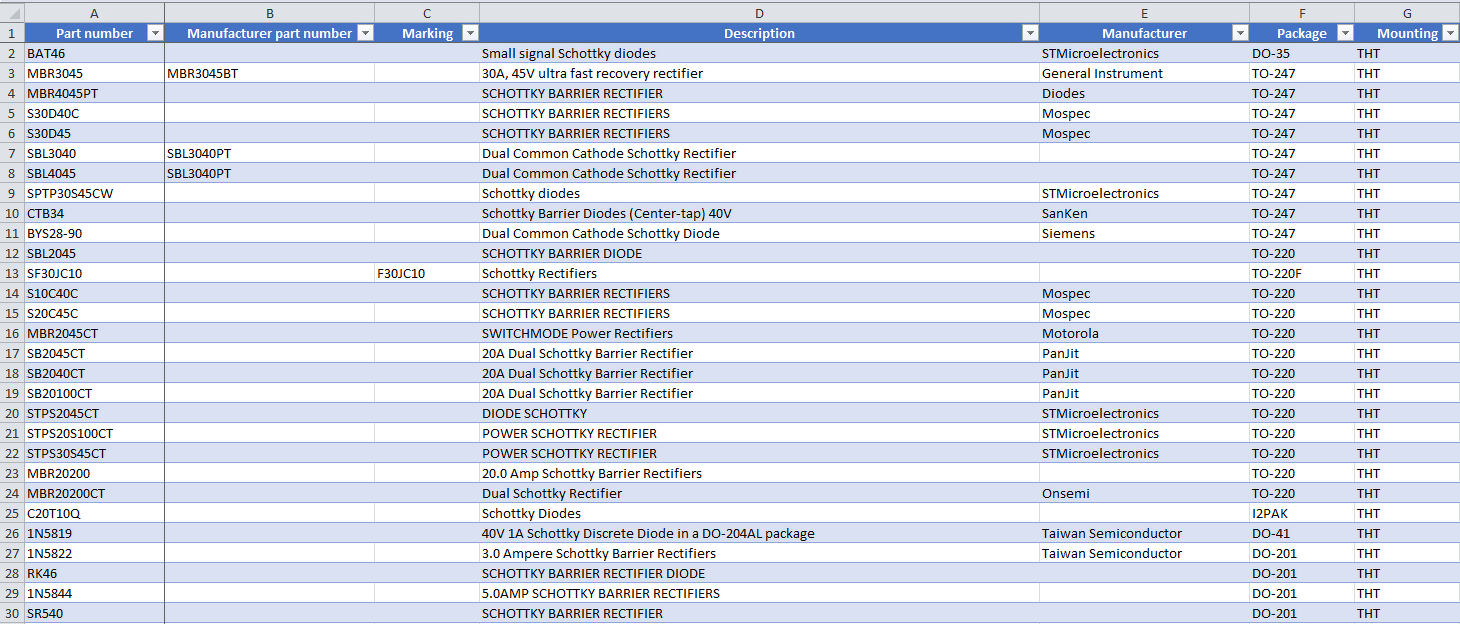
Task: Click the S30D40C part number cell
Action: click(95, 113)
